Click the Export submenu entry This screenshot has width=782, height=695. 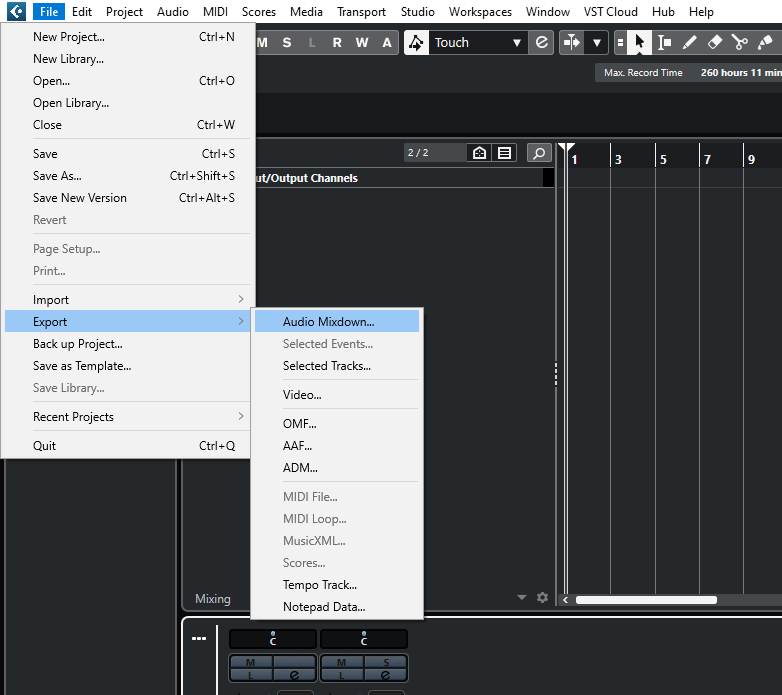(x=128, y=322)
